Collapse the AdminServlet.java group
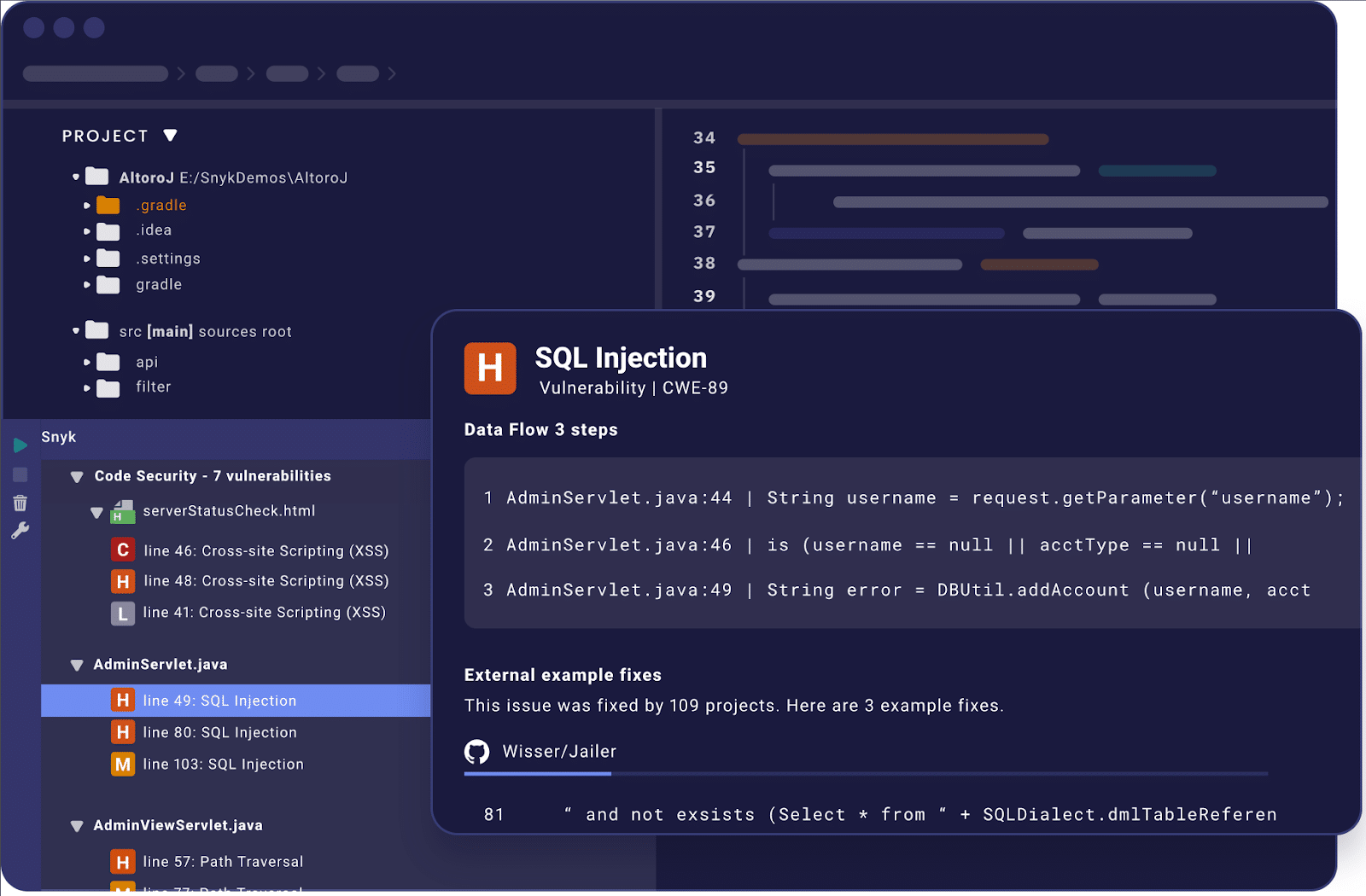Screen dimensions: 1366x896 click(77, 666)
